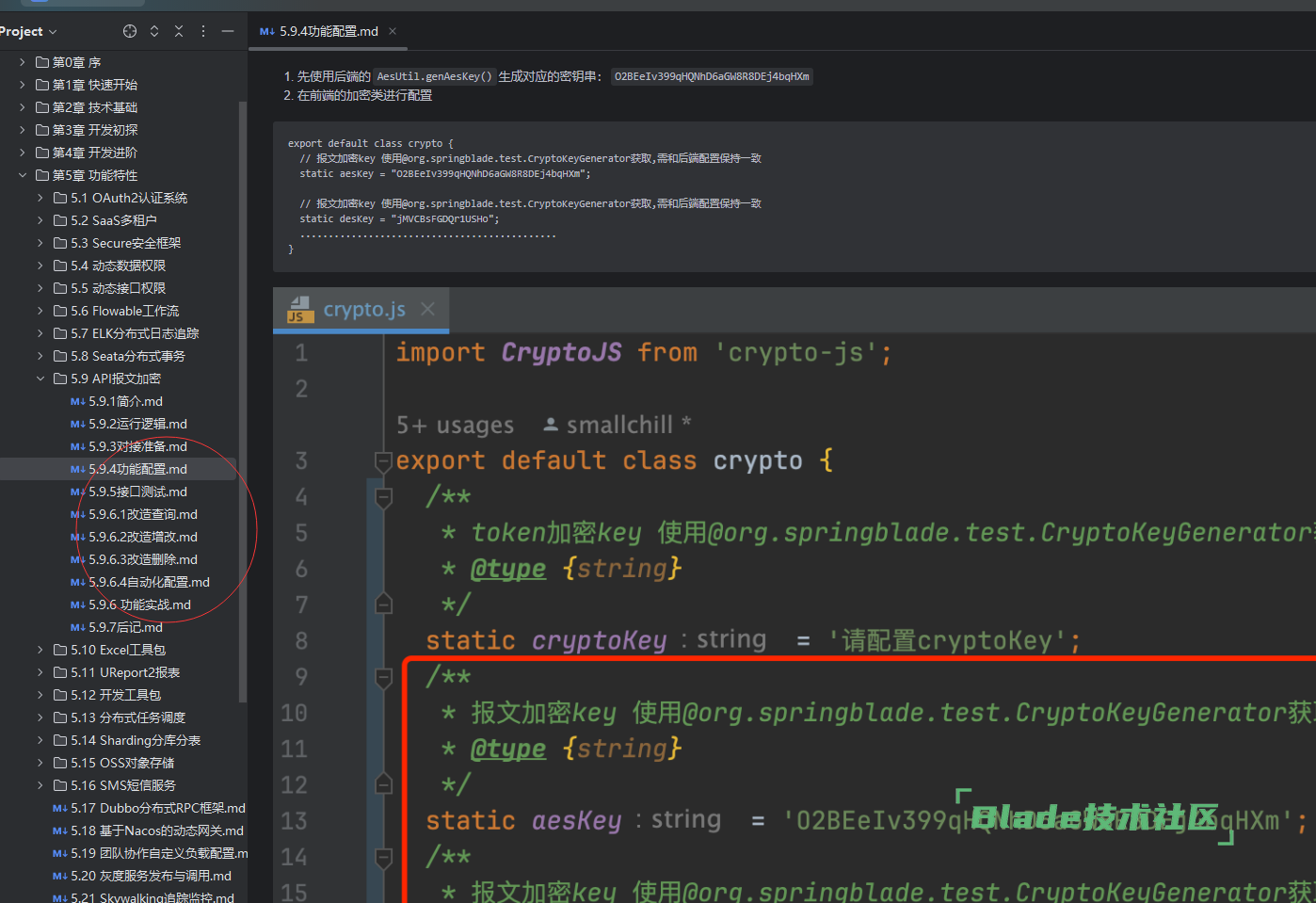Open the 5.18 基于Nacos的动态网关.md file
1316x903 pixels.
[148, 830]
